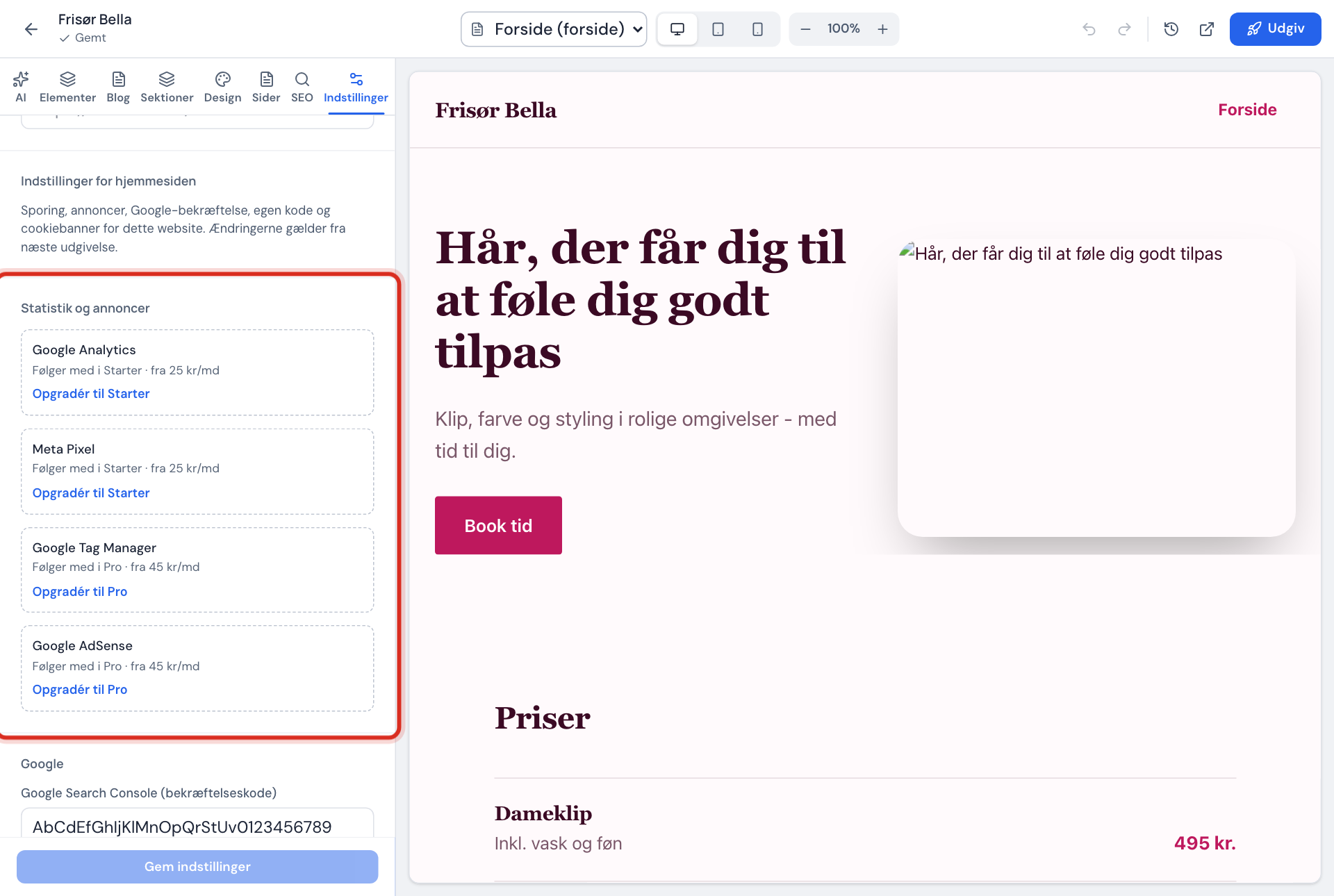This screenshot has height=896, width=1334.
Task: Go back with the left arrow icon
Action: point(31,28)
